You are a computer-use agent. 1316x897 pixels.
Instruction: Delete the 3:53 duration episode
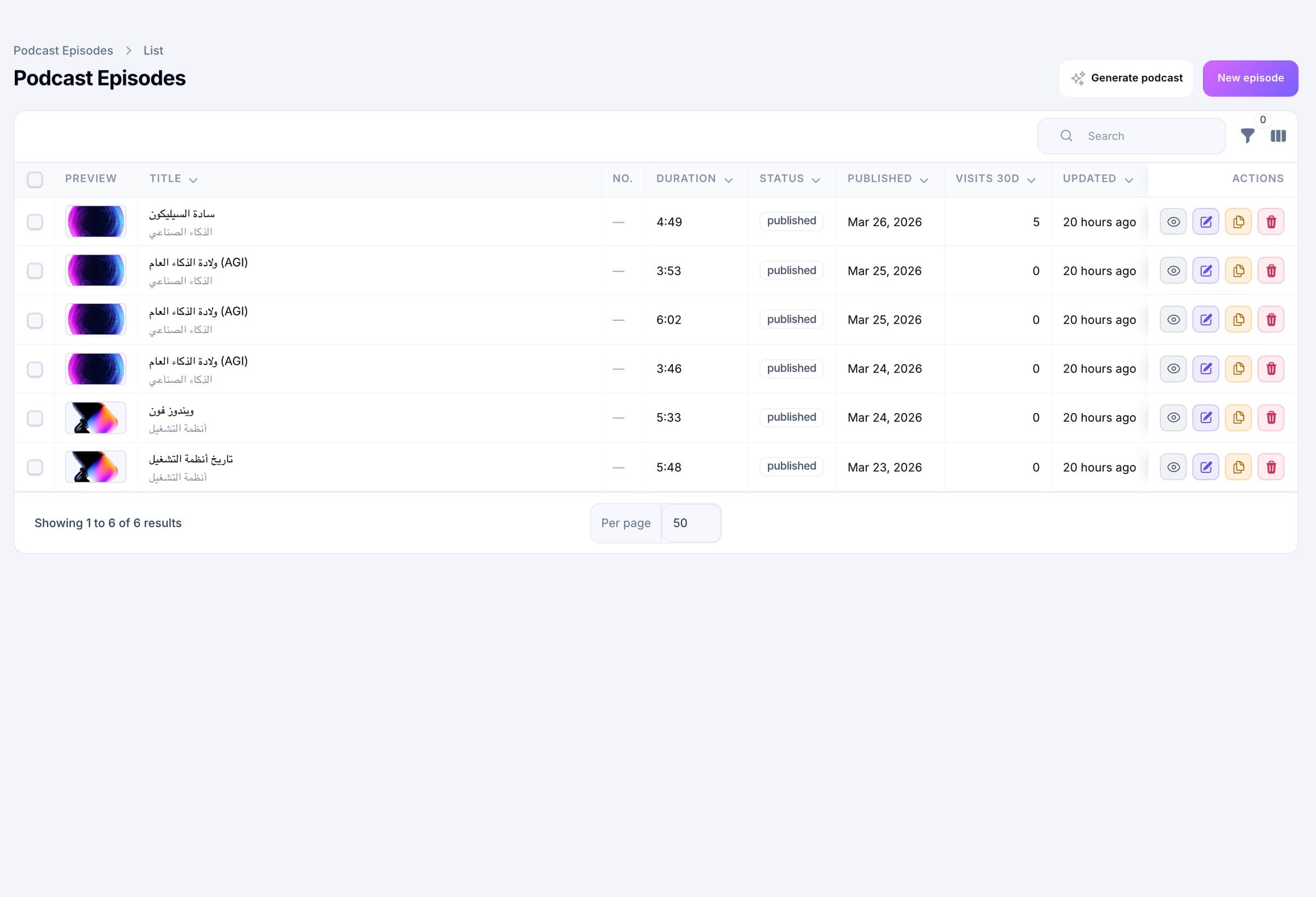pyautogui.click(x=1270, y=271)
